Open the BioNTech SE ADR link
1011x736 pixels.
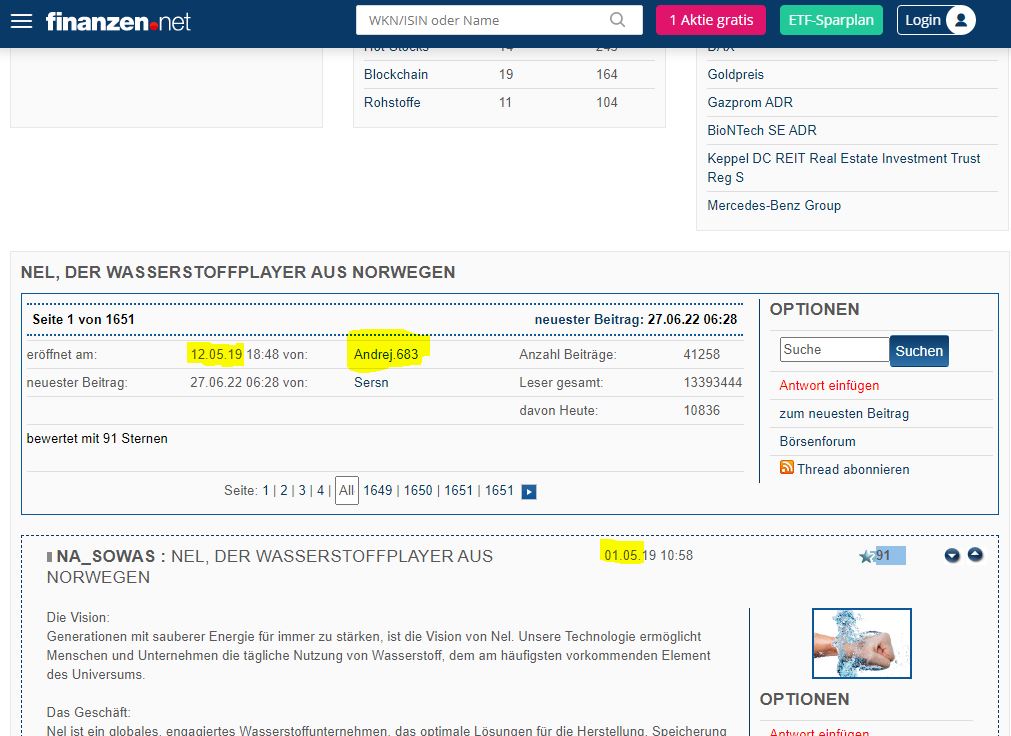coord(761,130)
